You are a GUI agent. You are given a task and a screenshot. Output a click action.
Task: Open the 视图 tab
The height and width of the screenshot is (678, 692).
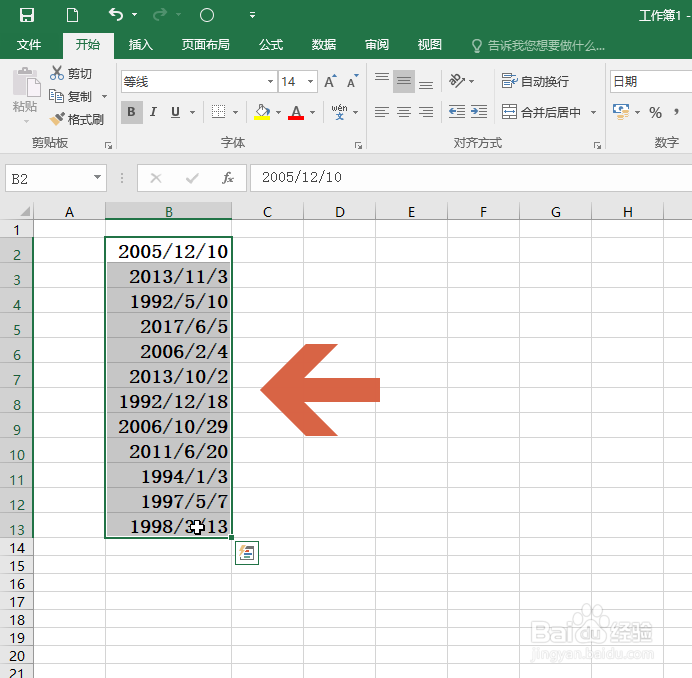[x=430, y=45]
